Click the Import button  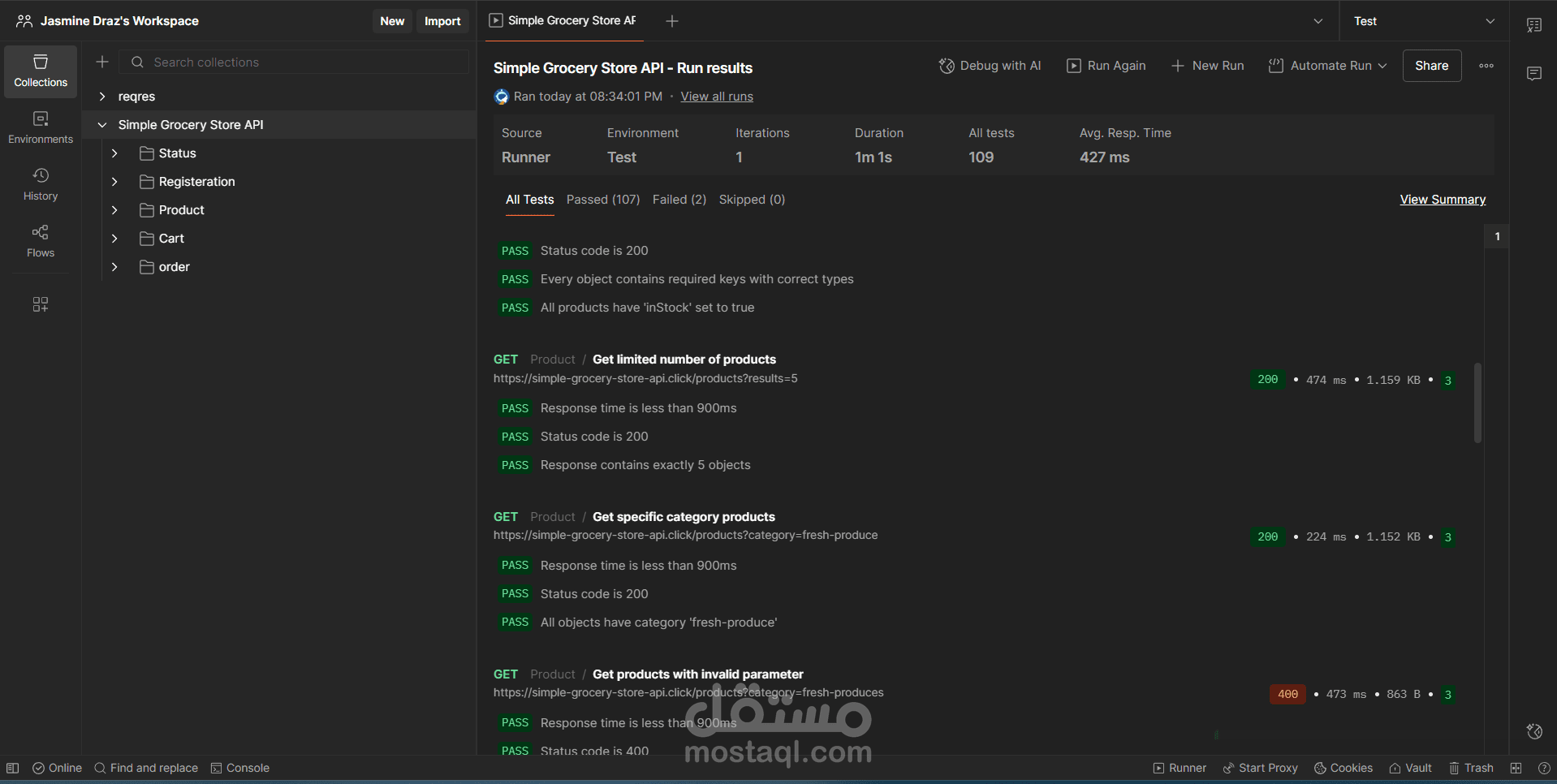tap(442, 21)
